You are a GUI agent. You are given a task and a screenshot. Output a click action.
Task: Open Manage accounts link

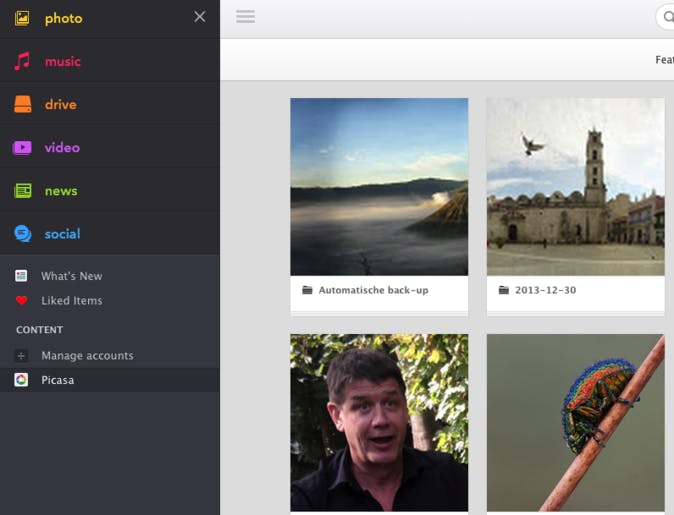pos(87,356)
